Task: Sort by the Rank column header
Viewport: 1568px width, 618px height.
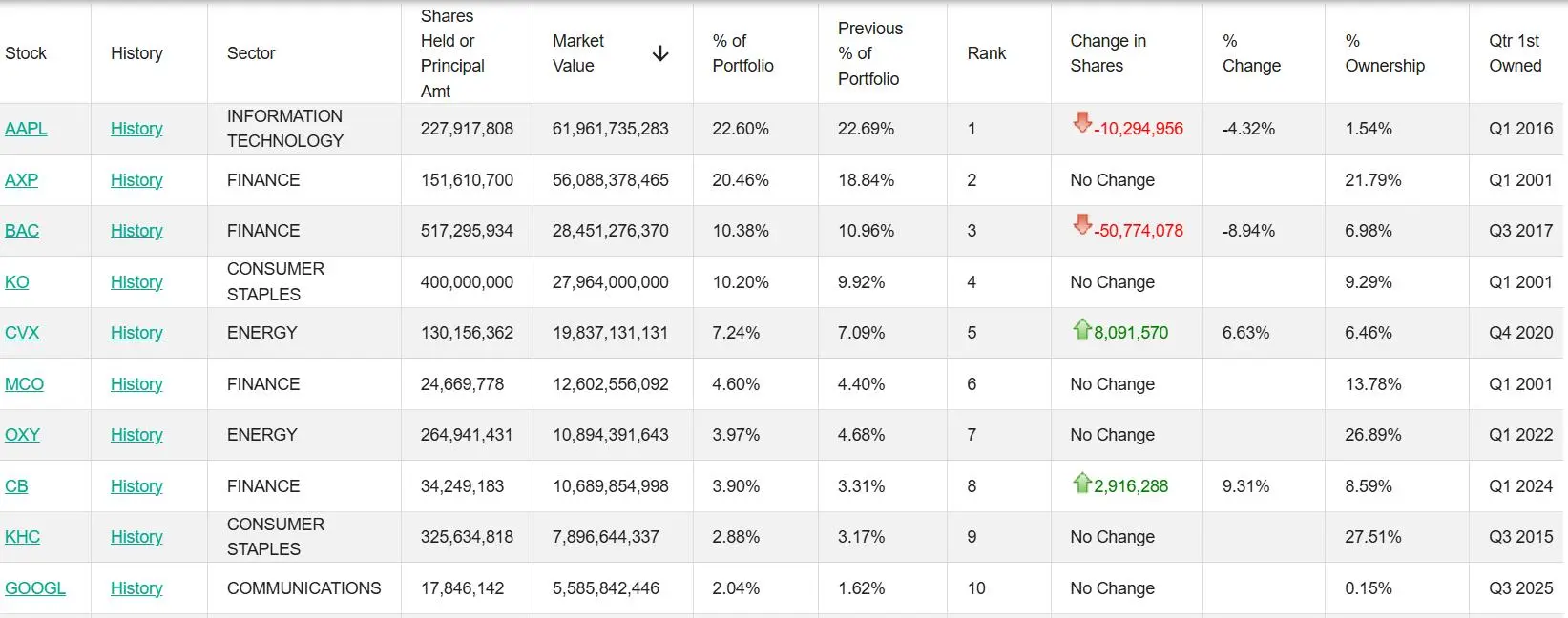Action: point(986,53)
